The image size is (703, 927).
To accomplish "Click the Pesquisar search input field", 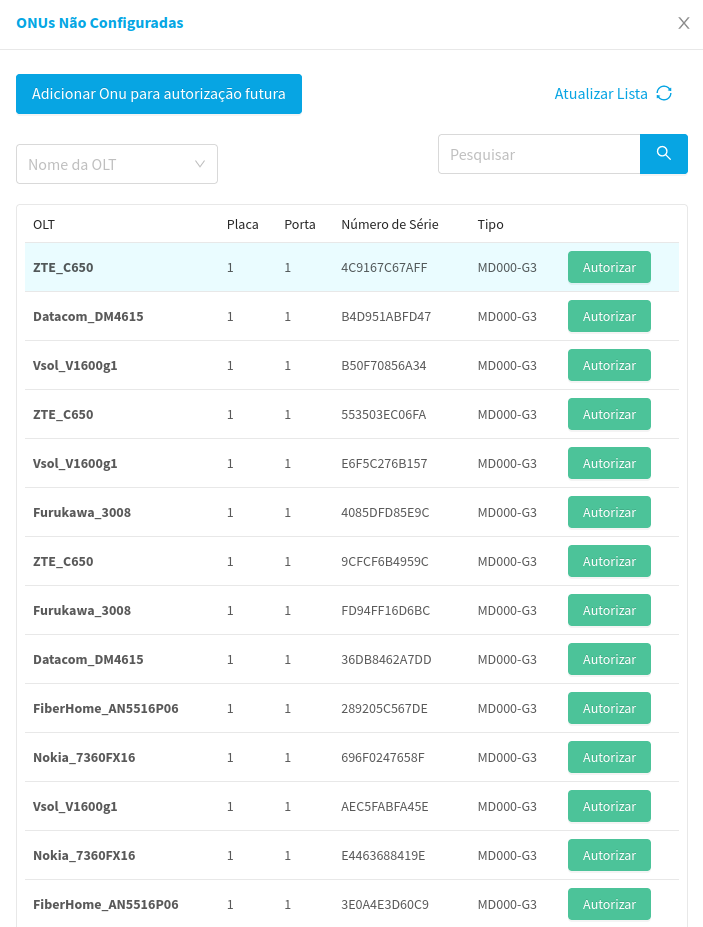I will point(539,154).
